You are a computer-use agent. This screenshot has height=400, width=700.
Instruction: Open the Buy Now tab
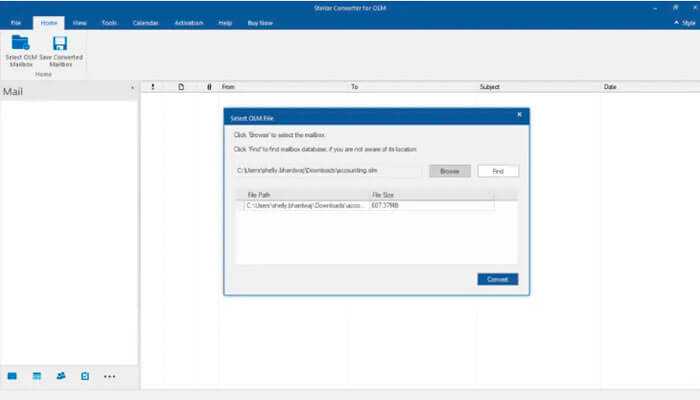[260, 23]
